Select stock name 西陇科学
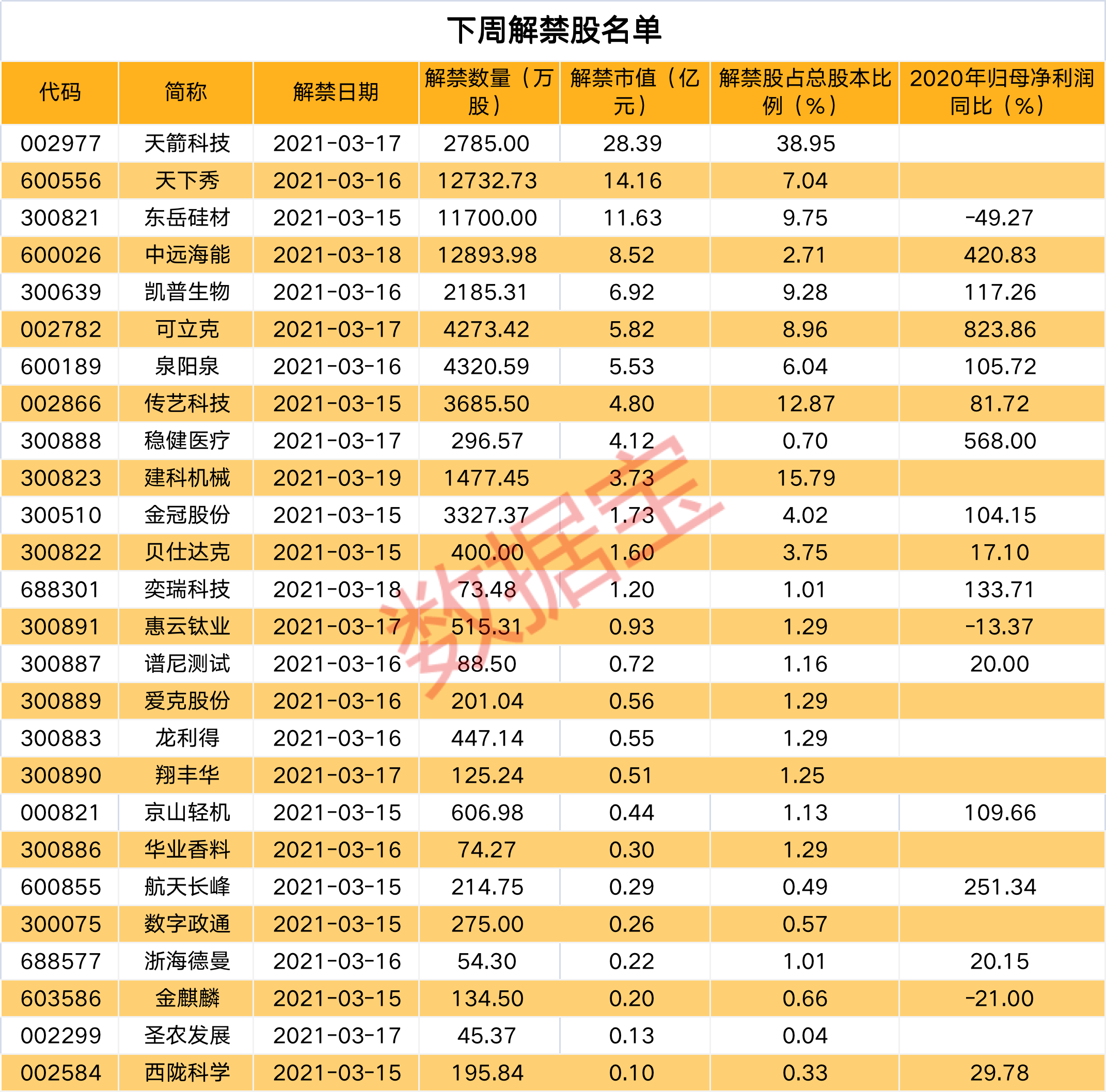The image size is (1106, 1092). pos(186,1073)
